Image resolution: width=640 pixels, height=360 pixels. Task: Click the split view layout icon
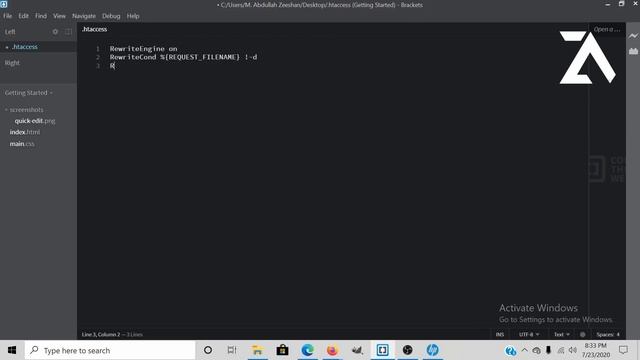tap(68, 31)
